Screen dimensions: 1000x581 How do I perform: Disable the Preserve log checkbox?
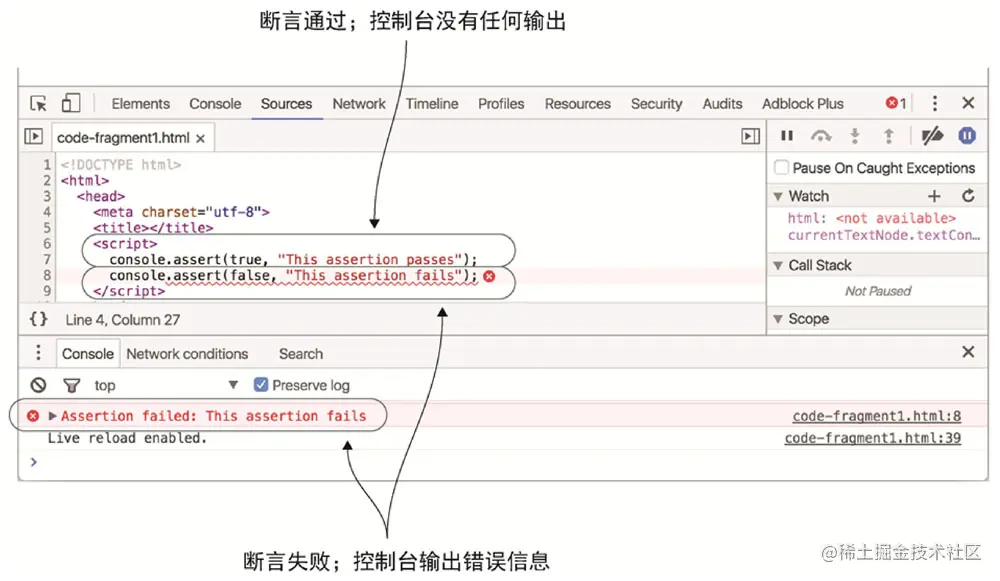coord(261,384)
